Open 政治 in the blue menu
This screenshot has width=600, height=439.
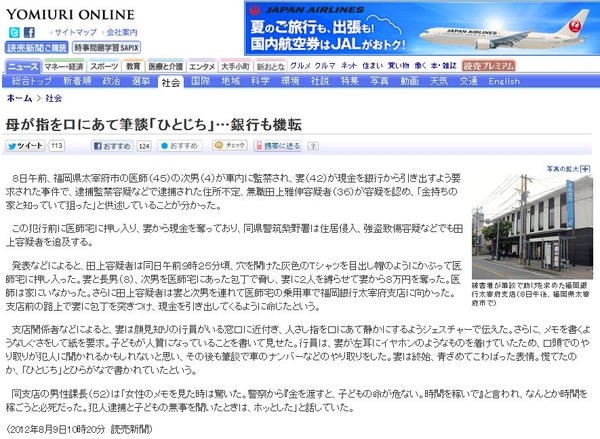click(111, 81)
